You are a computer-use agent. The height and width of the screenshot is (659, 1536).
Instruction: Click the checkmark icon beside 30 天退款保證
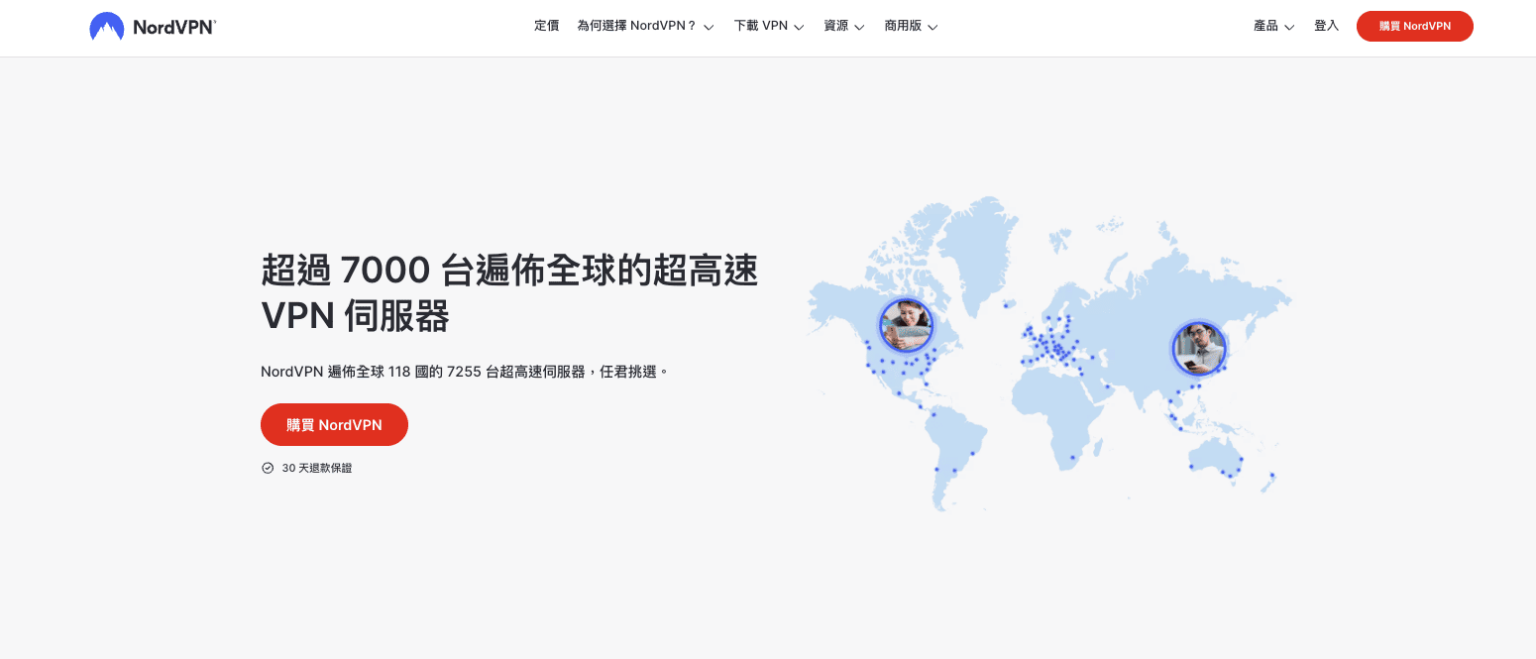(267, 467)
